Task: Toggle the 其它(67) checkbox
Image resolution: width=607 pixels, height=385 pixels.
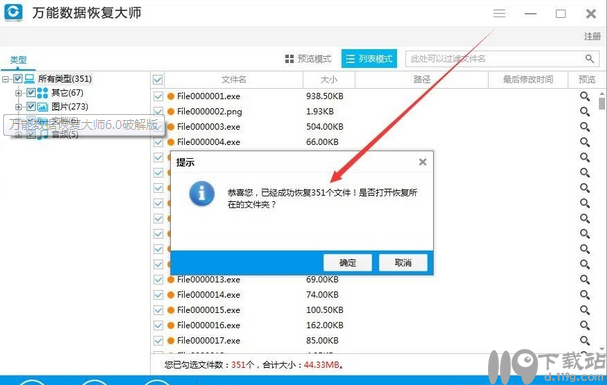Action: [x=31, y=93]
